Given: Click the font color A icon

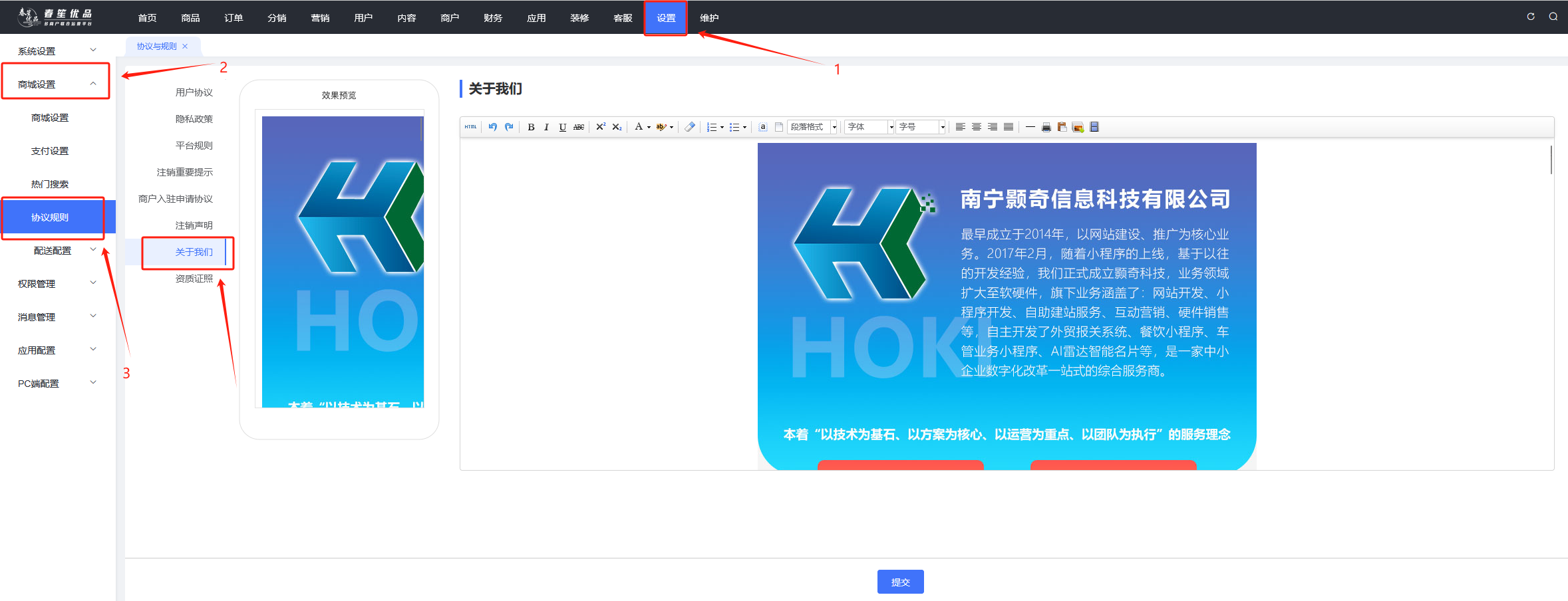Looking at the screenshot, I should click(x=639, y=127).
